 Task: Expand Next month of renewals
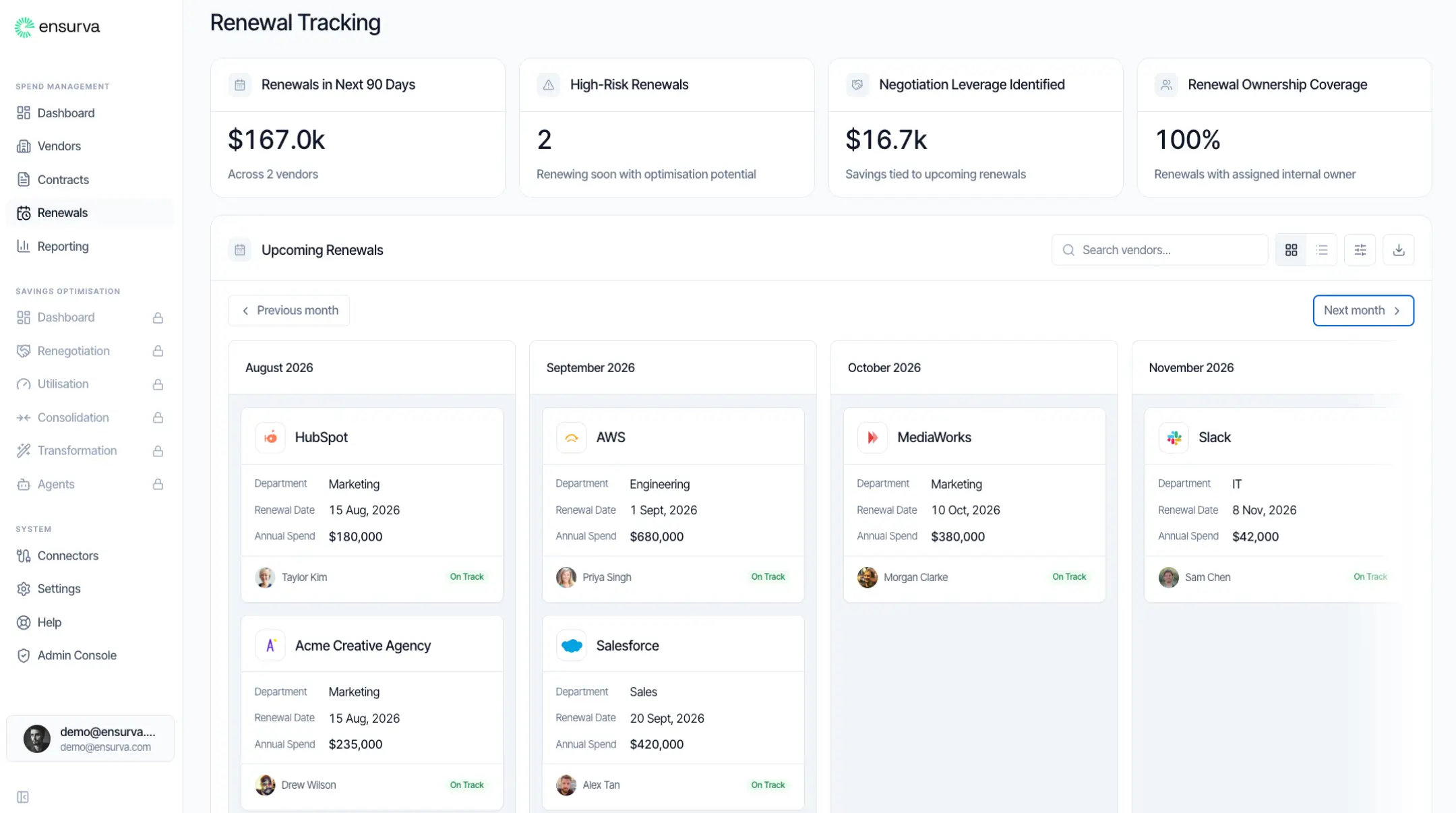click(1363, 310)
